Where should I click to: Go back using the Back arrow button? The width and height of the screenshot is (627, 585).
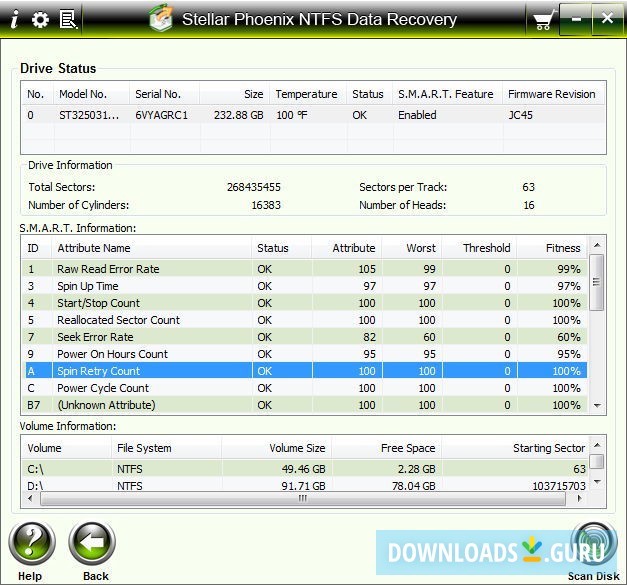(92, 543)
